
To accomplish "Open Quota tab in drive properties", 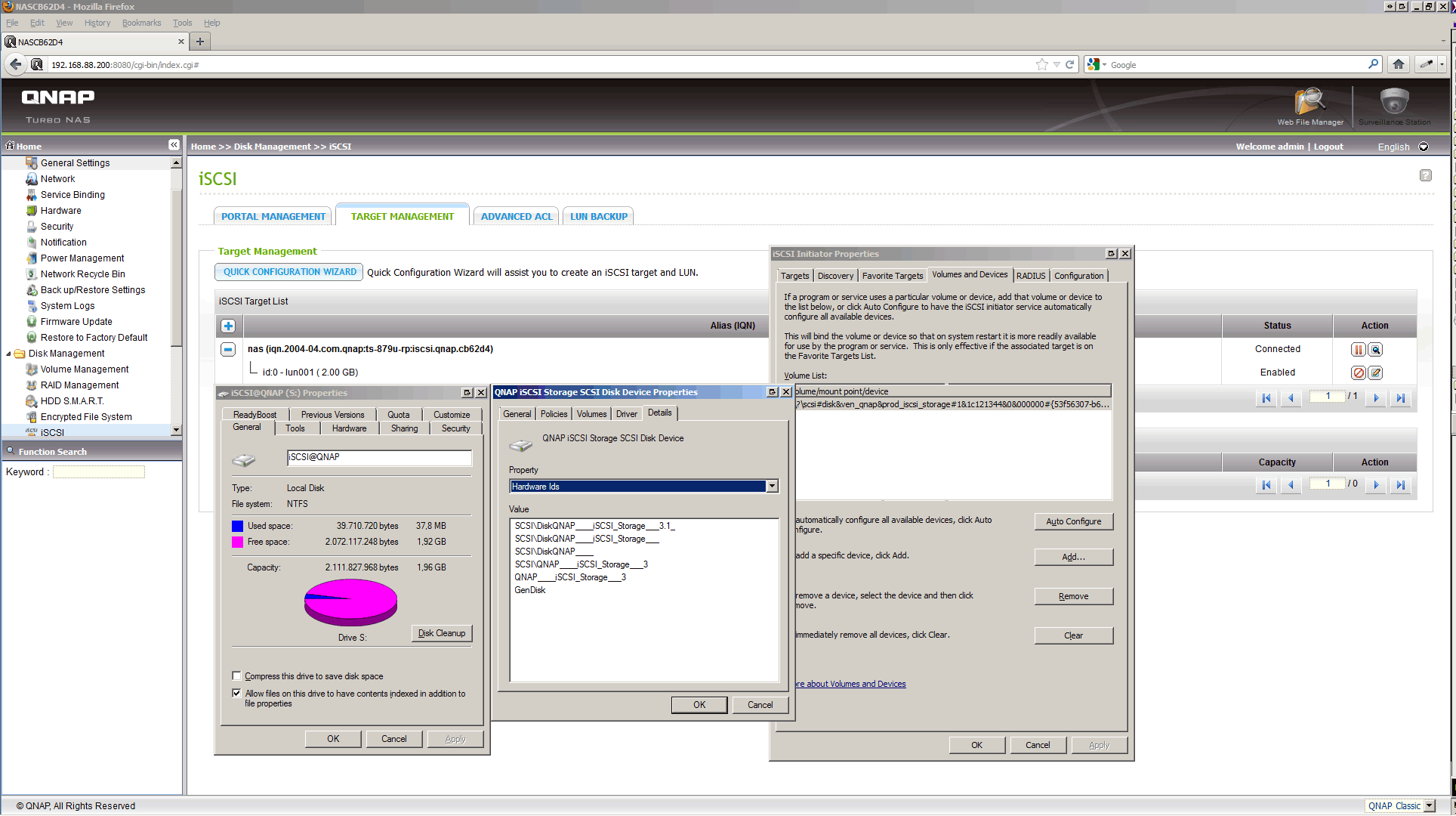I will (x=399, y=415).
